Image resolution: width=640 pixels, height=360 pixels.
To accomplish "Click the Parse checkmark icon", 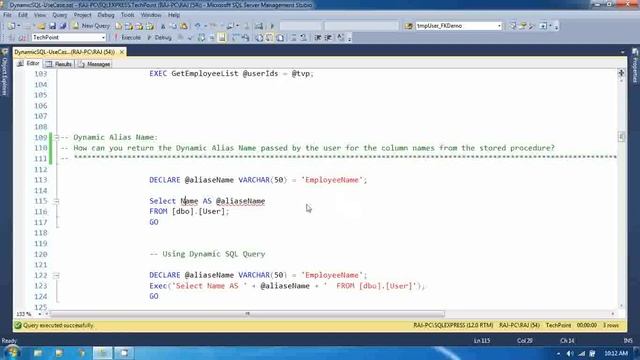I will (190, 38).
